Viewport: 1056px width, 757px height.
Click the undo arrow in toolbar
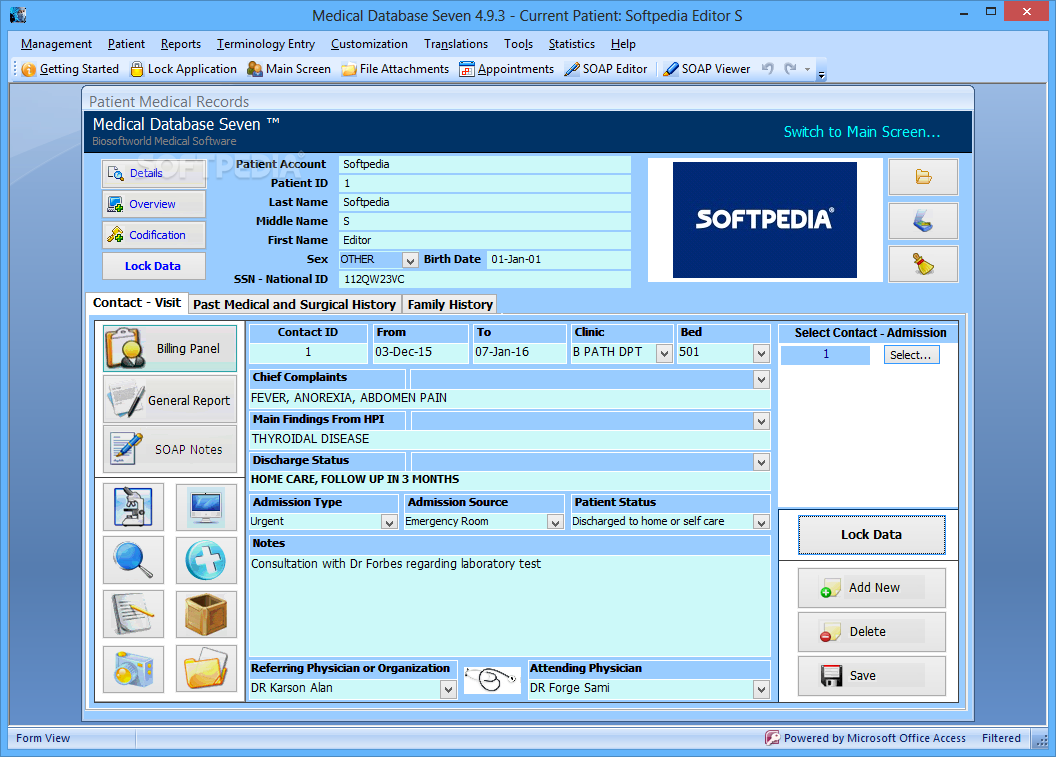(x=767, y=69)
